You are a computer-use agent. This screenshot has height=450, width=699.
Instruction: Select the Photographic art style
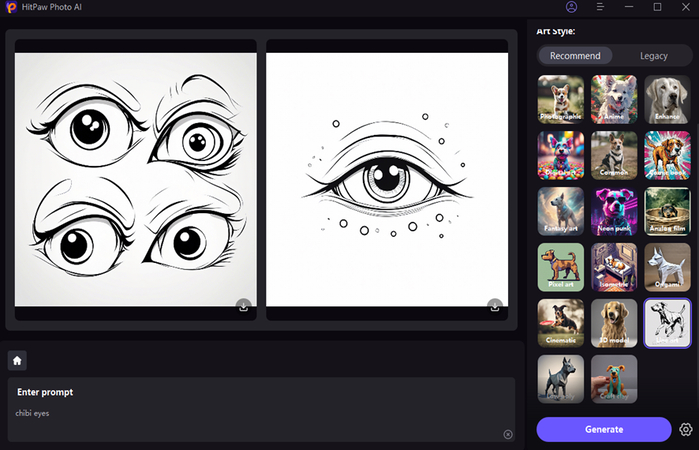pos(561,99)
